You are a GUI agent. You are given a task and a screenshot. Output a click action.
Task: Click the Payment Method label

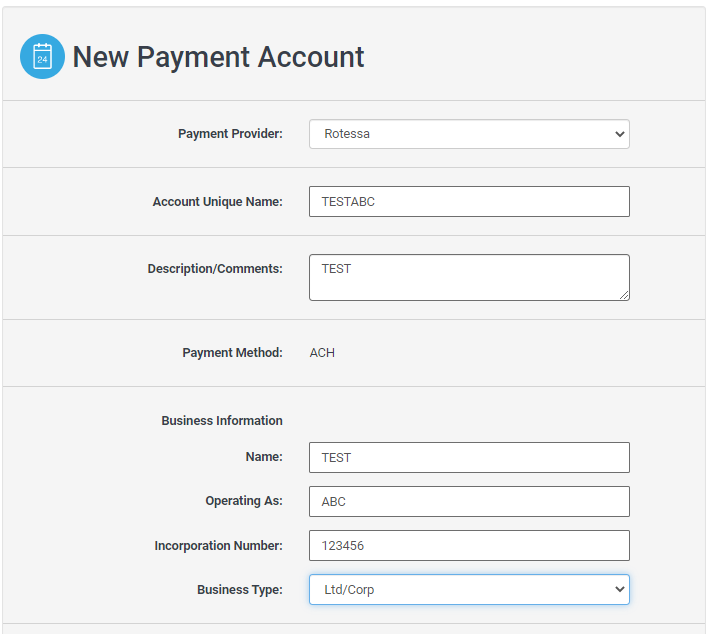click(x=232, y=353)
